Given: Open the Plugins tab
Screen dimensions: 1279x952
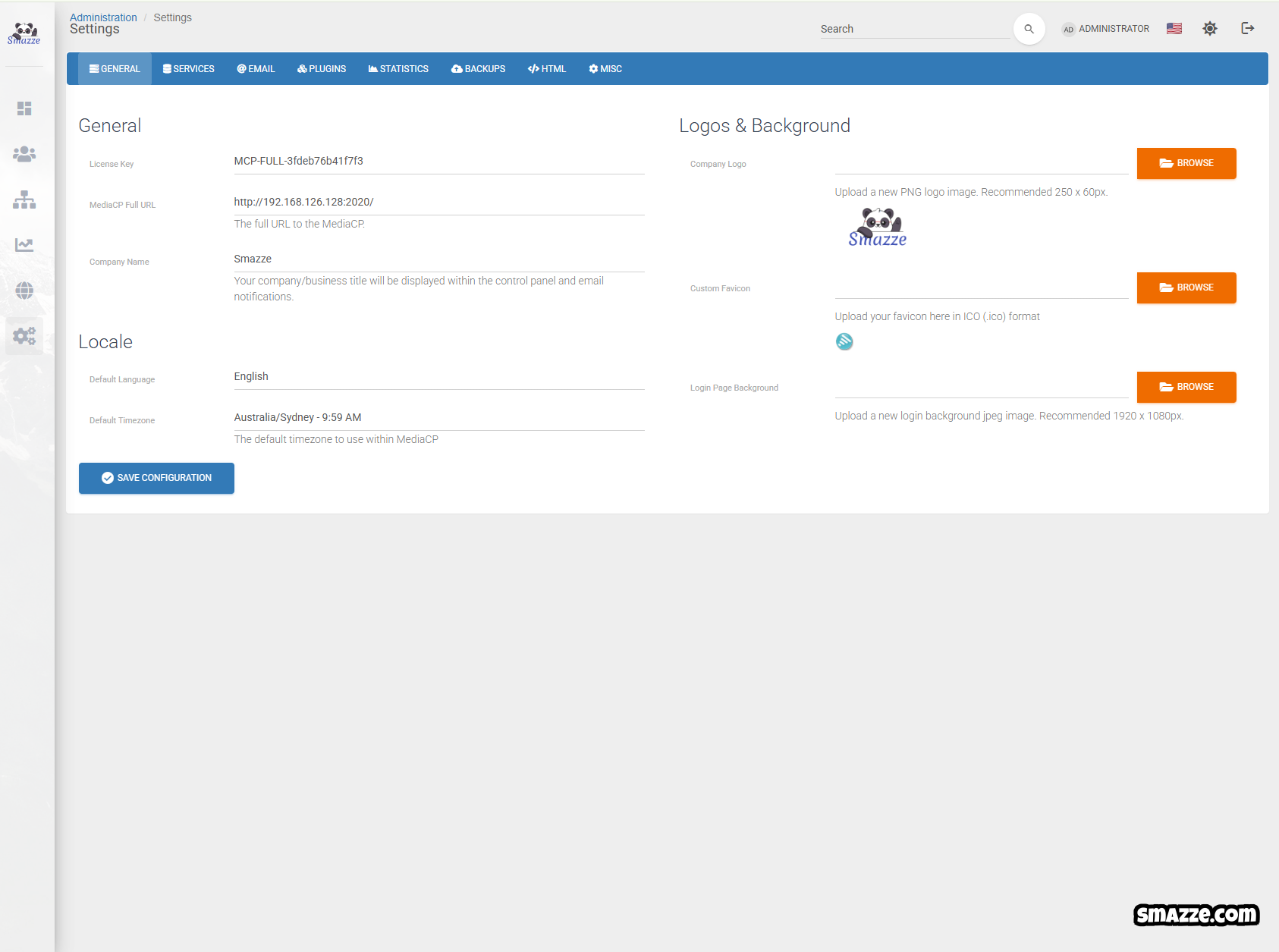Looking at the screenshot, I should tap(322, 69).
